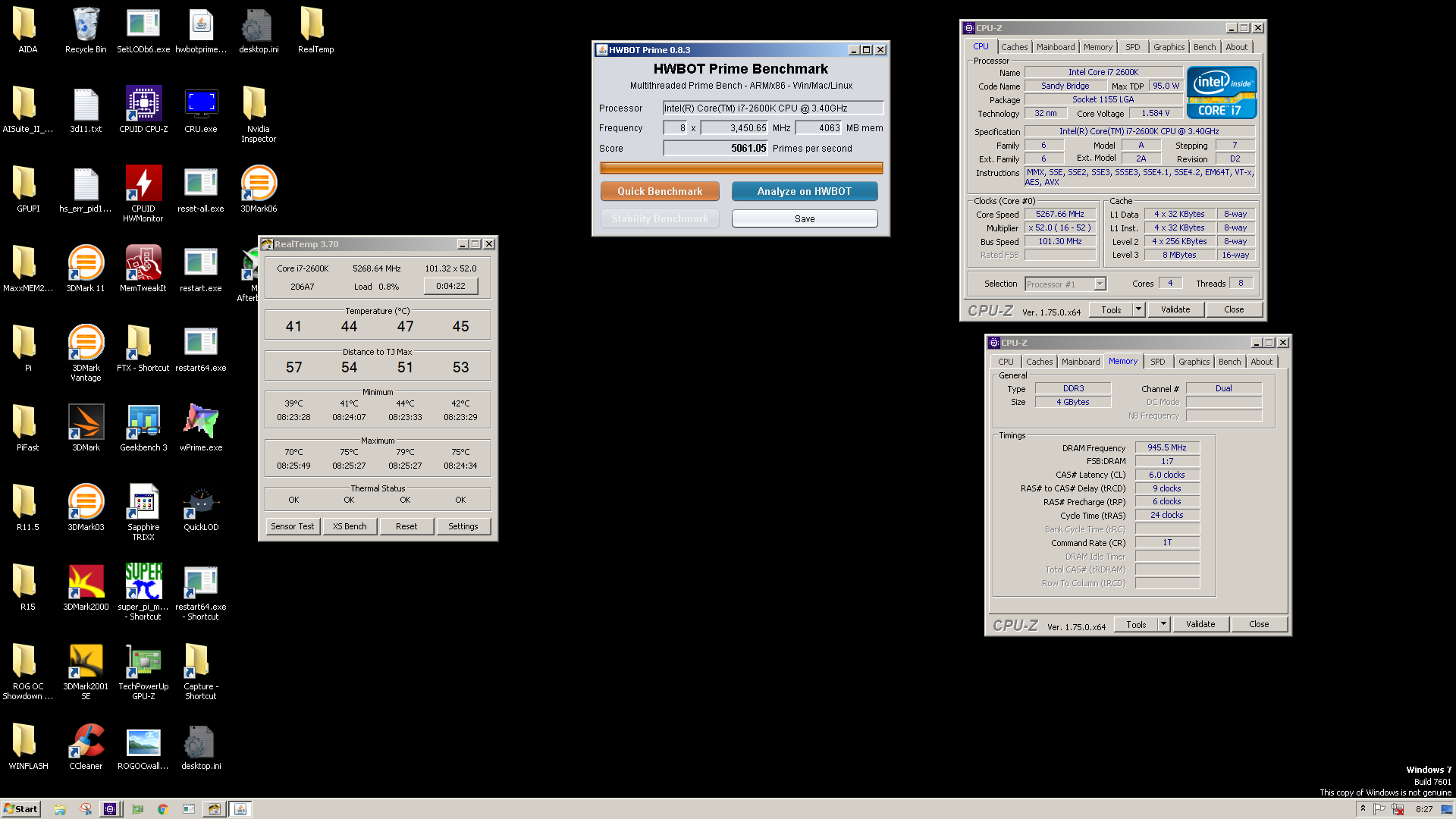Image resolution: width=1456 pixels, height=819 pixels.
Task: Click the HWBOT Processor name field
Action: click(x=773, y=108)
